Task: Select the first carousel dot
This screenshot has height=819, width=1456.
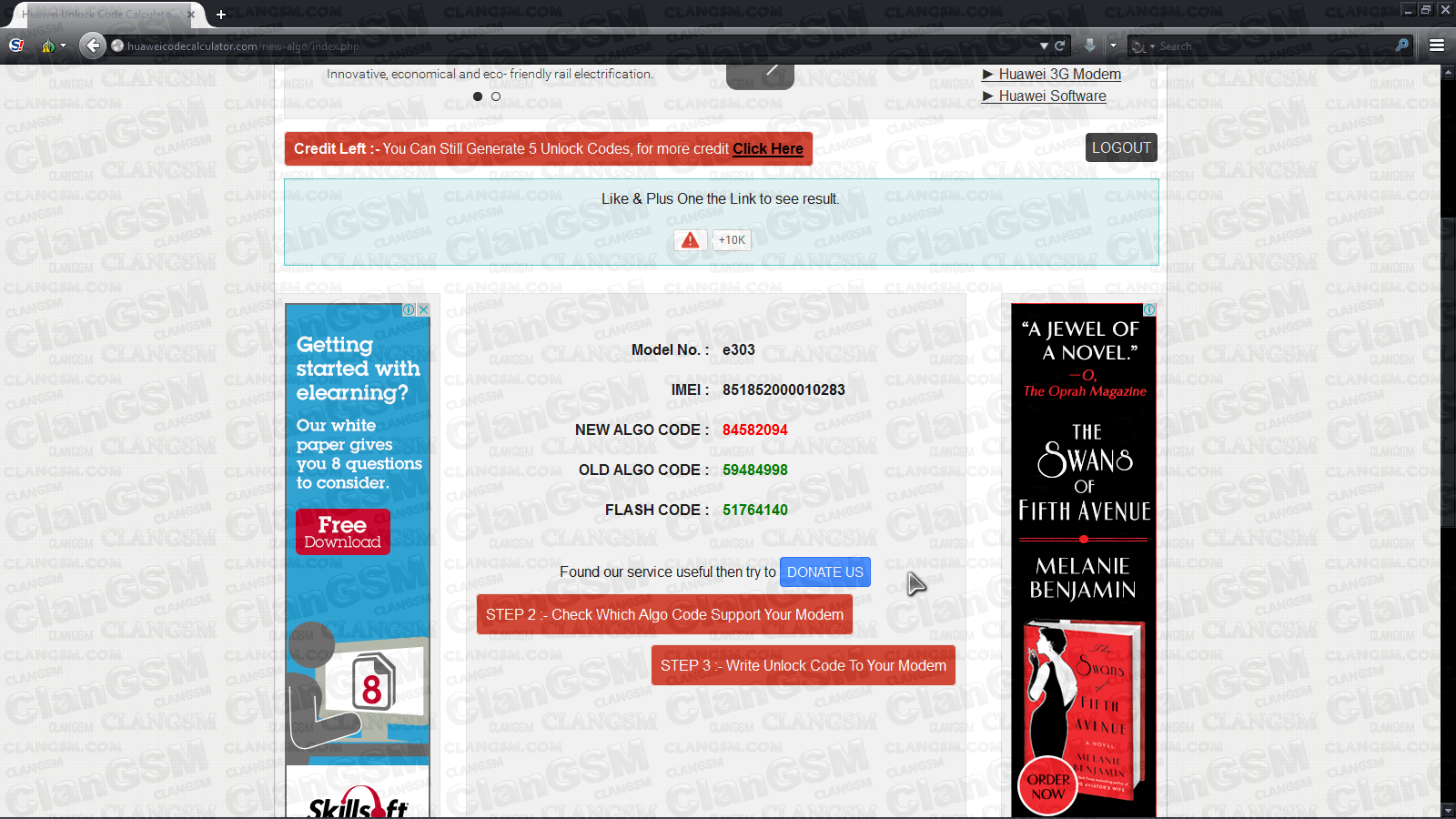Action: (478, 96)
